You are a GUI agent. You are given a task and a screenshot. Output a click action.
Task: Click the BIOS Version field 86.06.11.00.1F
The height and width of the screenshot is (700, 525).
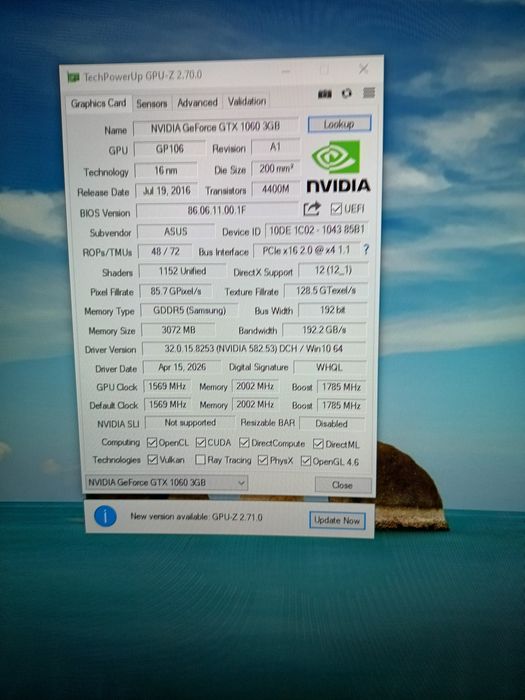tap(217, 210)
